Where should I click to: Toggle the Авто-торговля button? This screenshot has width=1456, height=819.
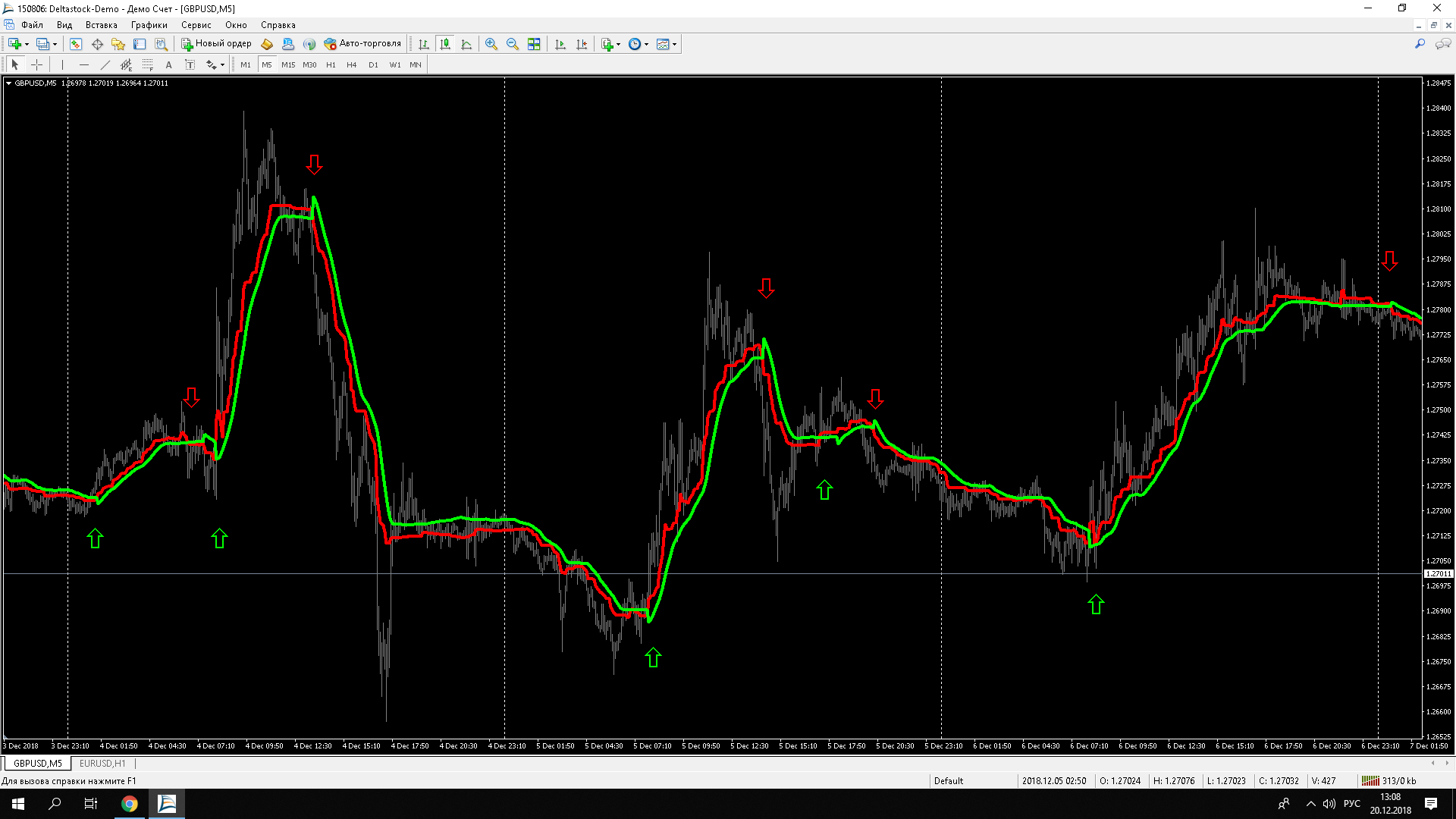tap(362, 44)
